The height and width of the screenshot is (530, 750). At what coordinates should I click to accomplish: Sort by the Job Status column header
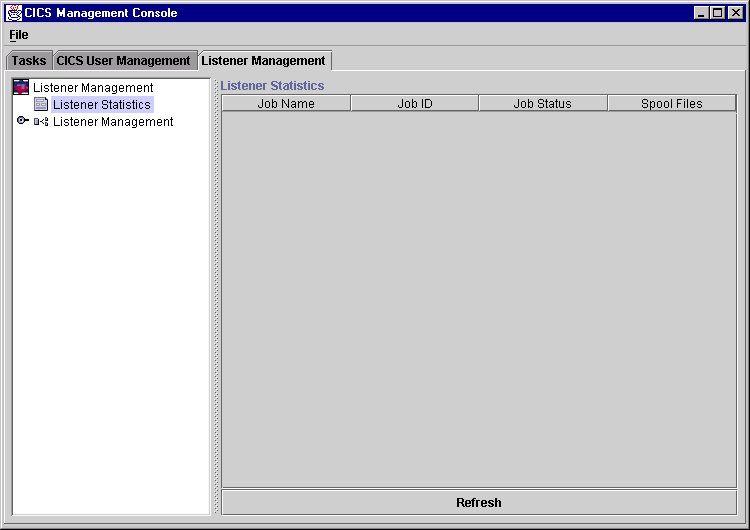[x=543, y=103]
